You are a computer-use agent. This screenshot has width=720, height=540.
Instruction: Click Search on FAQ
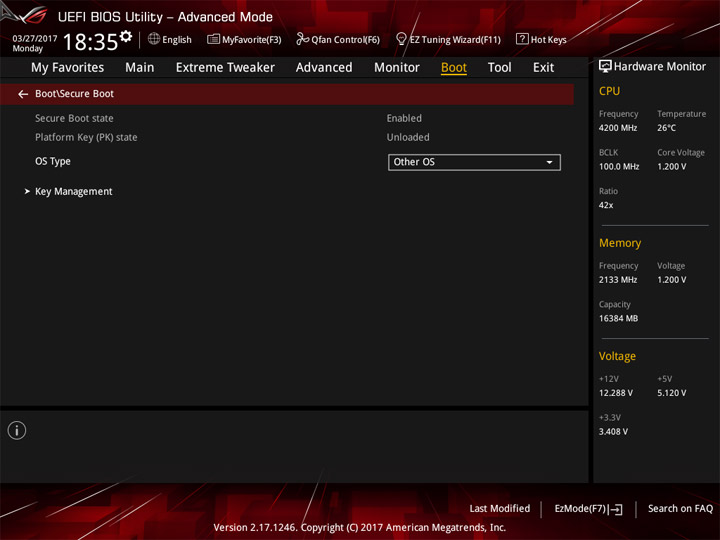coord(680,508)
